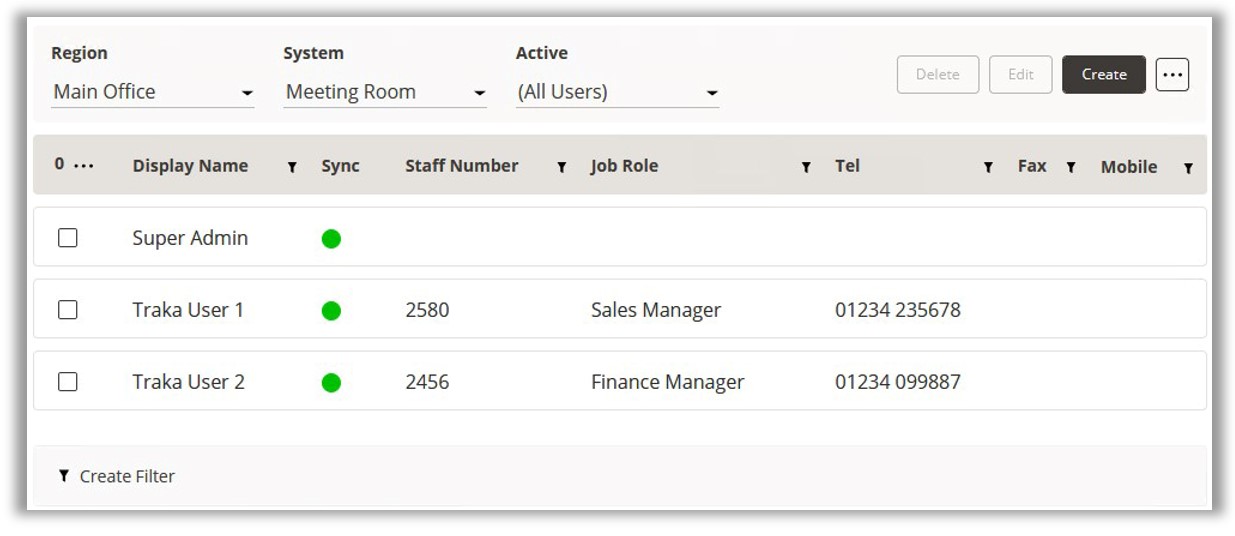Screen dimensions: 1235x536
Task: Sort by the Display Name column header
Action: point(190,167)
